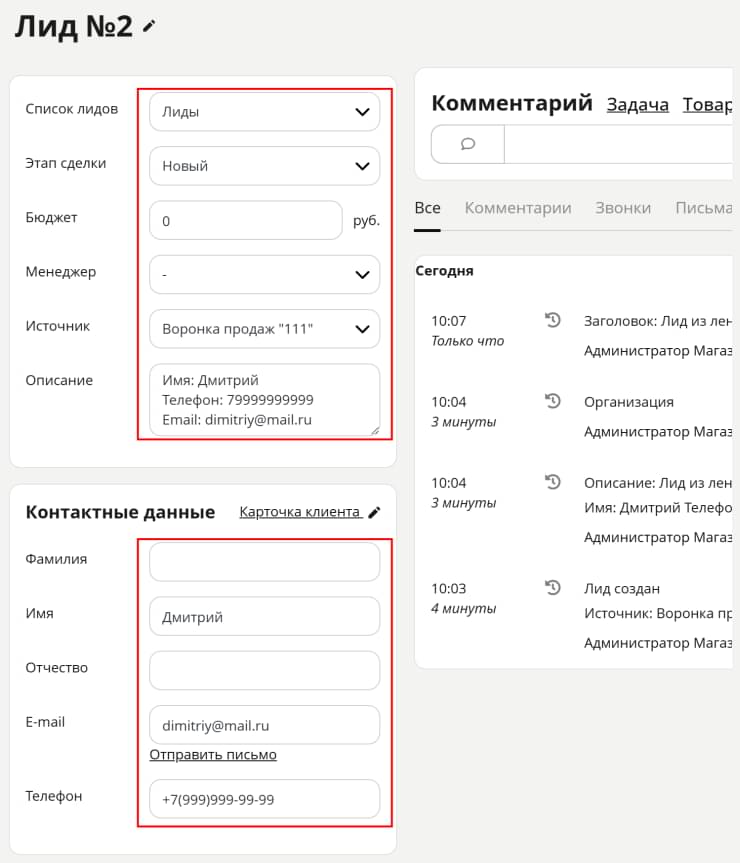The image size is (740, 863).
Task: Click history icon beside Лид создан entry
Action: coord(552,587)
